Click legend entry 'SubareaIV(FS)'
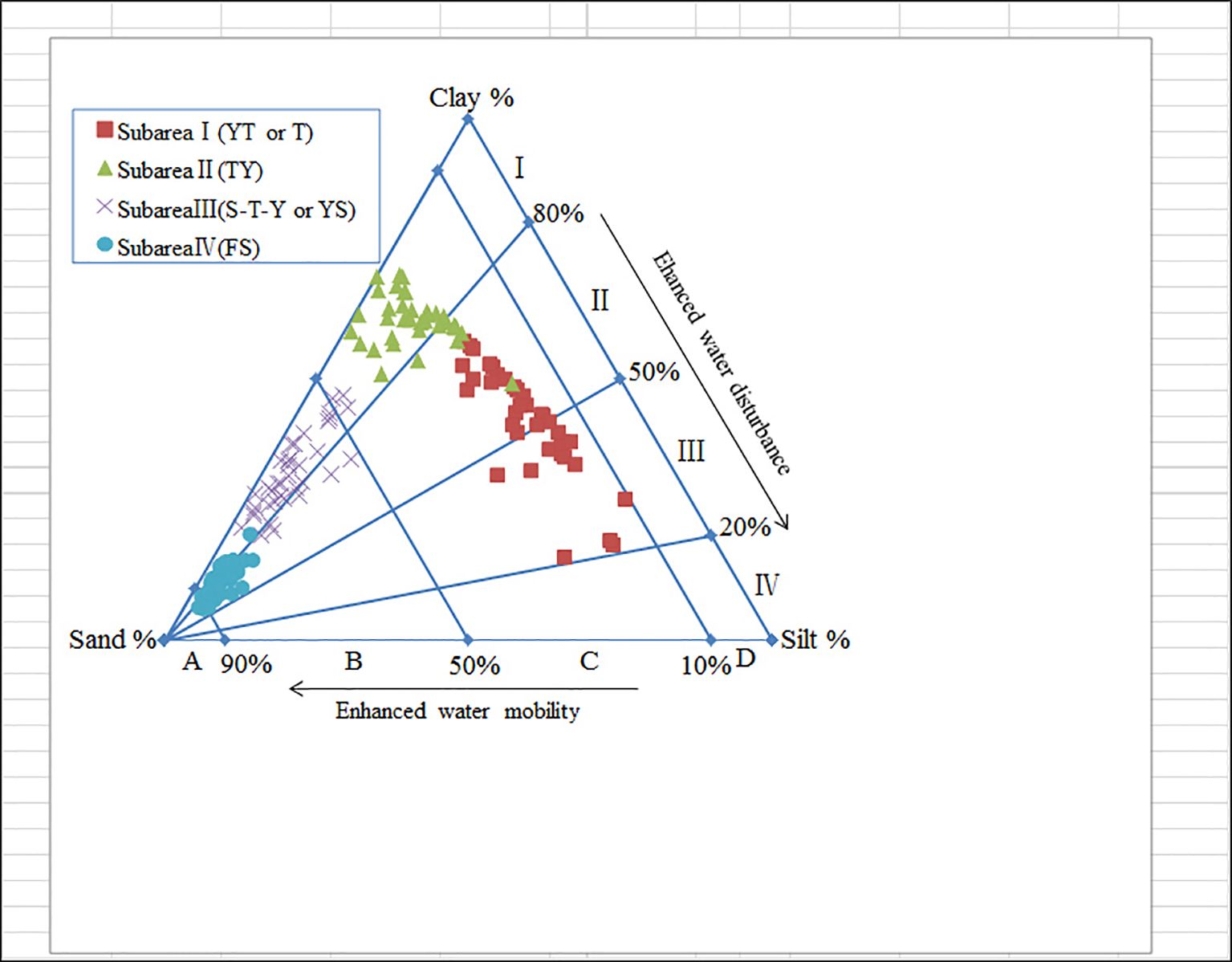 189,247
